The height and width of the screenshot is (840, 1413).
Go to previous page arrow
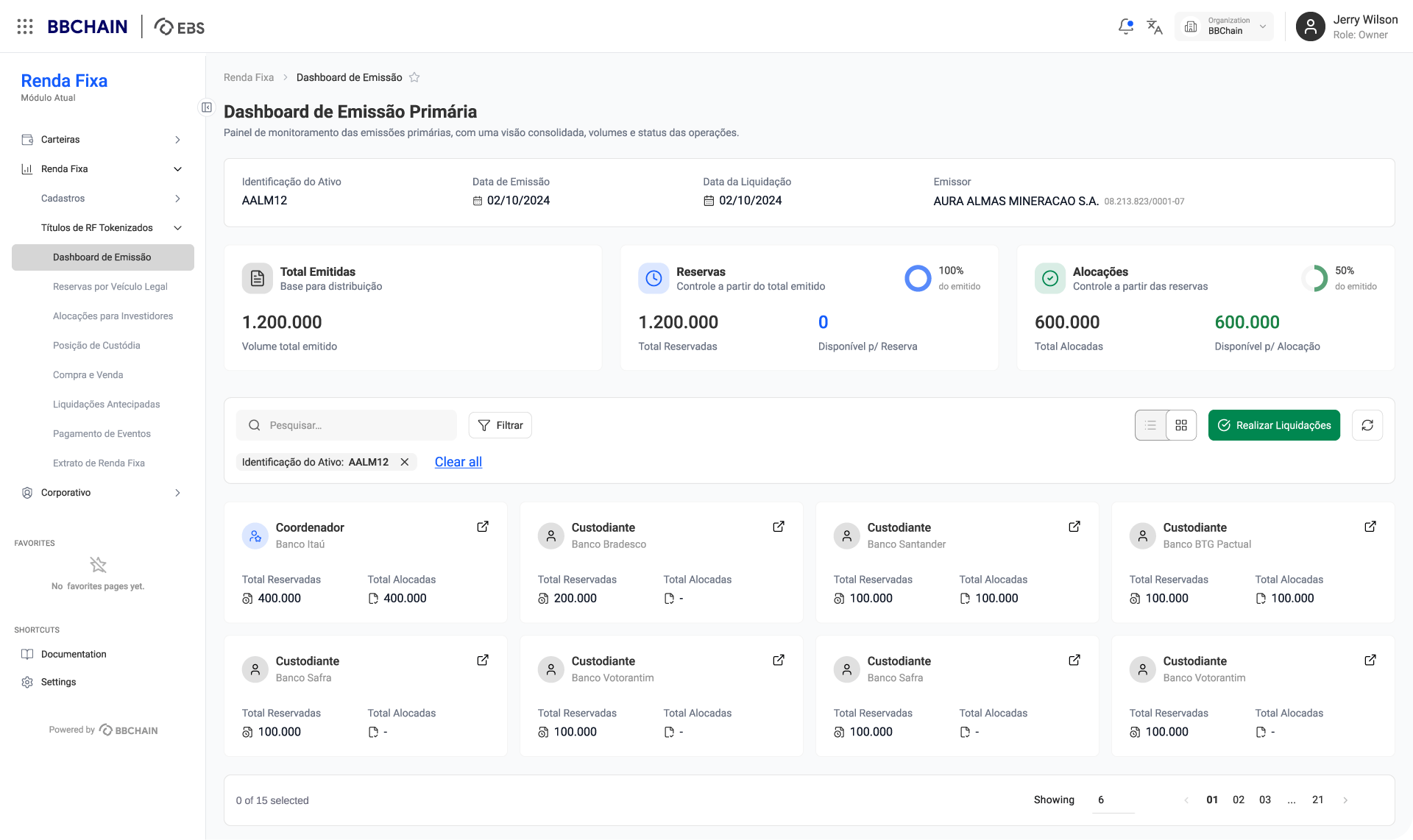click(1186, 800)
